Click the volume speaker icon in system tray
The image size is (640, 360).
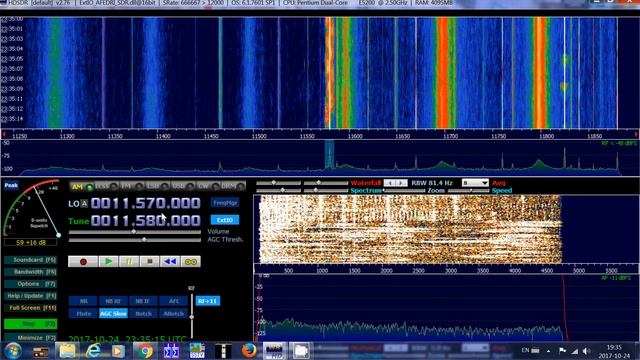(587, 351)
